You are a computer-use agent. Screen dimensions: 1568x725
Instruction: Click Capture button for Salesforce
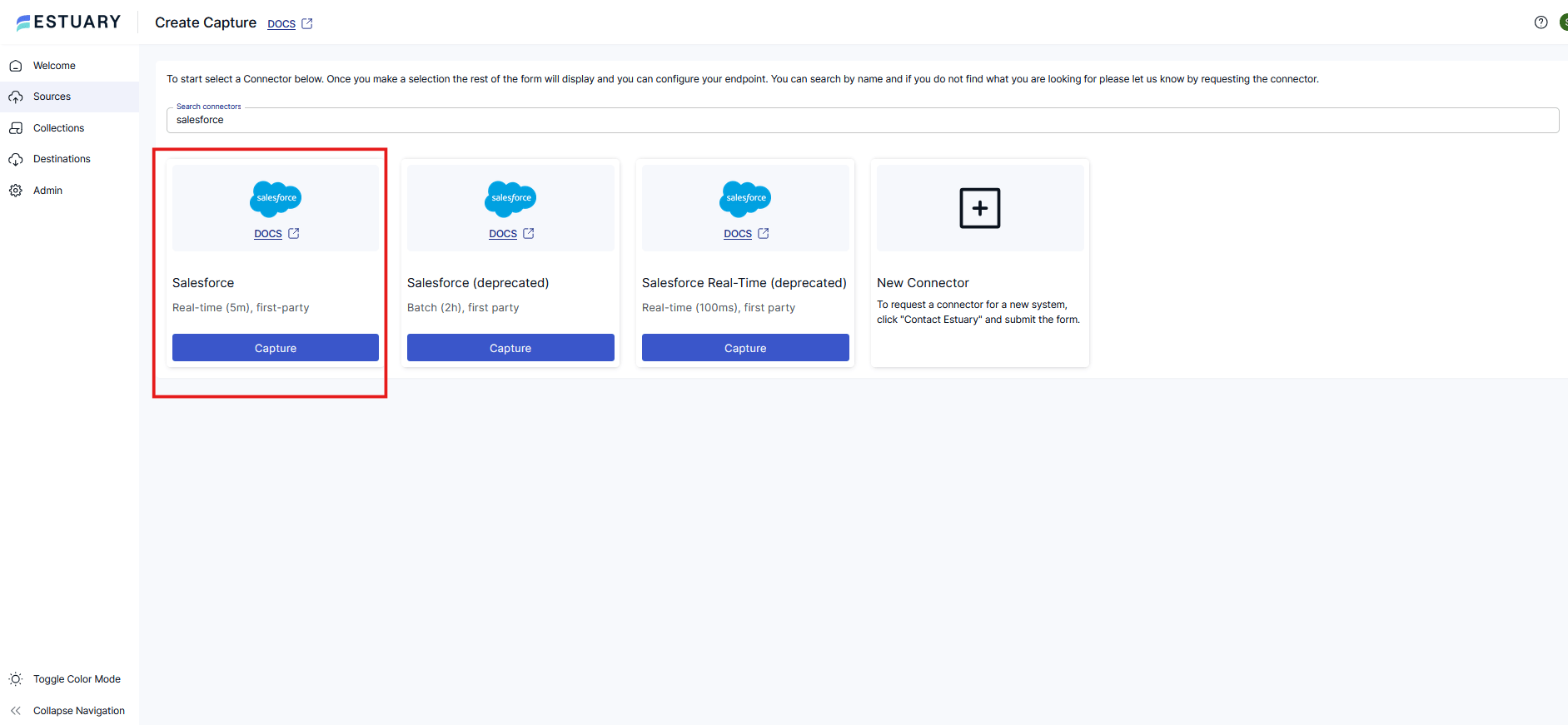tap(276, 348)
